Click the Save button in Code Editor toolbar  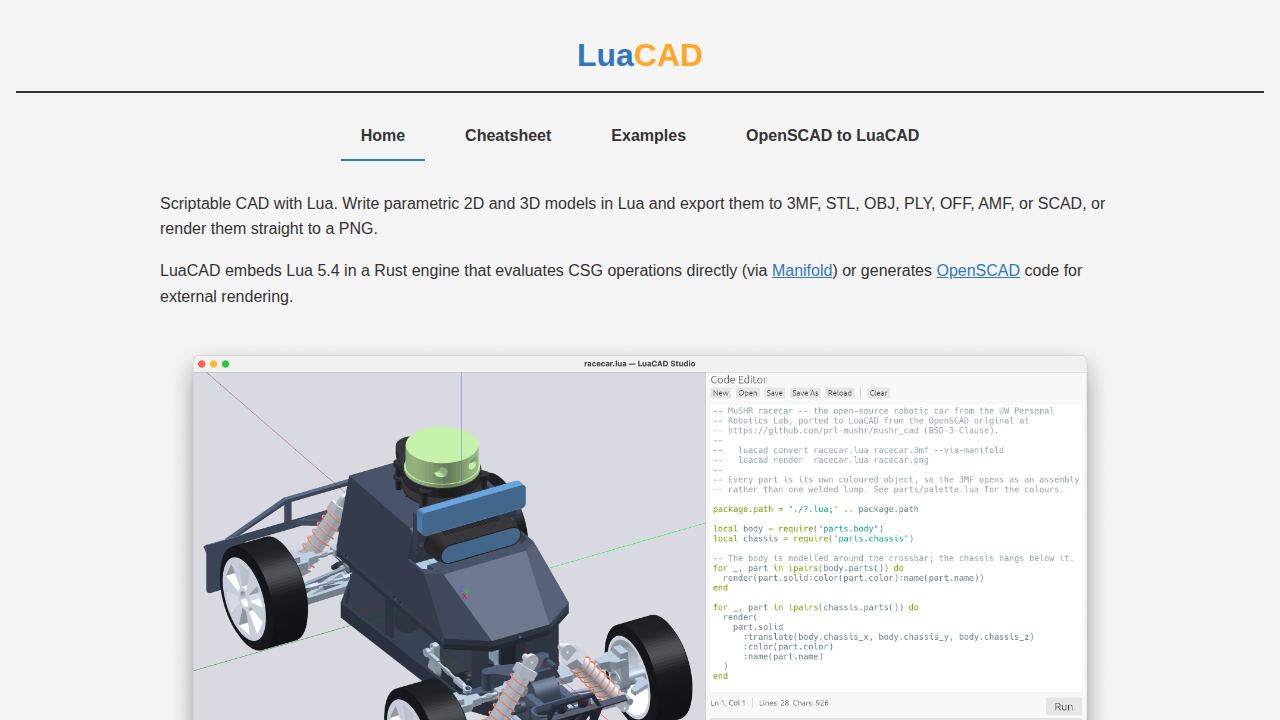coord(775,393)
